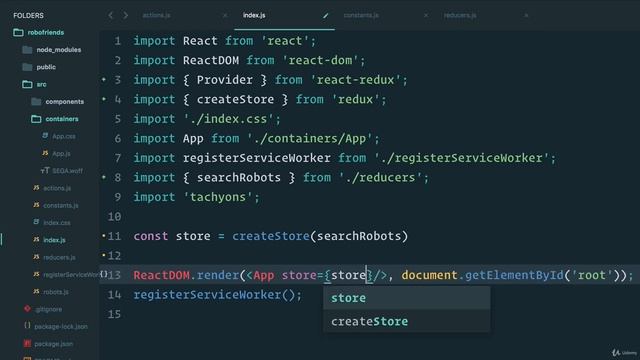Click the package.json npm icon

click(x=27, y=344)
